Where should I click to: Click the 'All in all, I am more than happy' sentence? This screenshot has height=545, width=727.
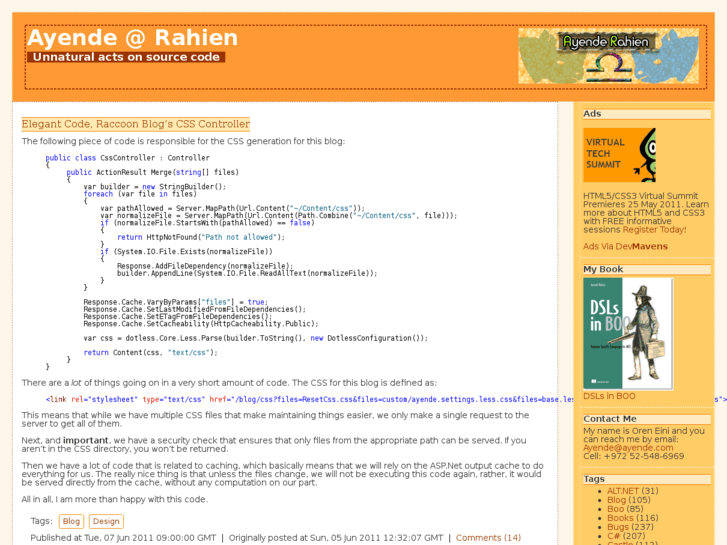click(x=115, y=500)
